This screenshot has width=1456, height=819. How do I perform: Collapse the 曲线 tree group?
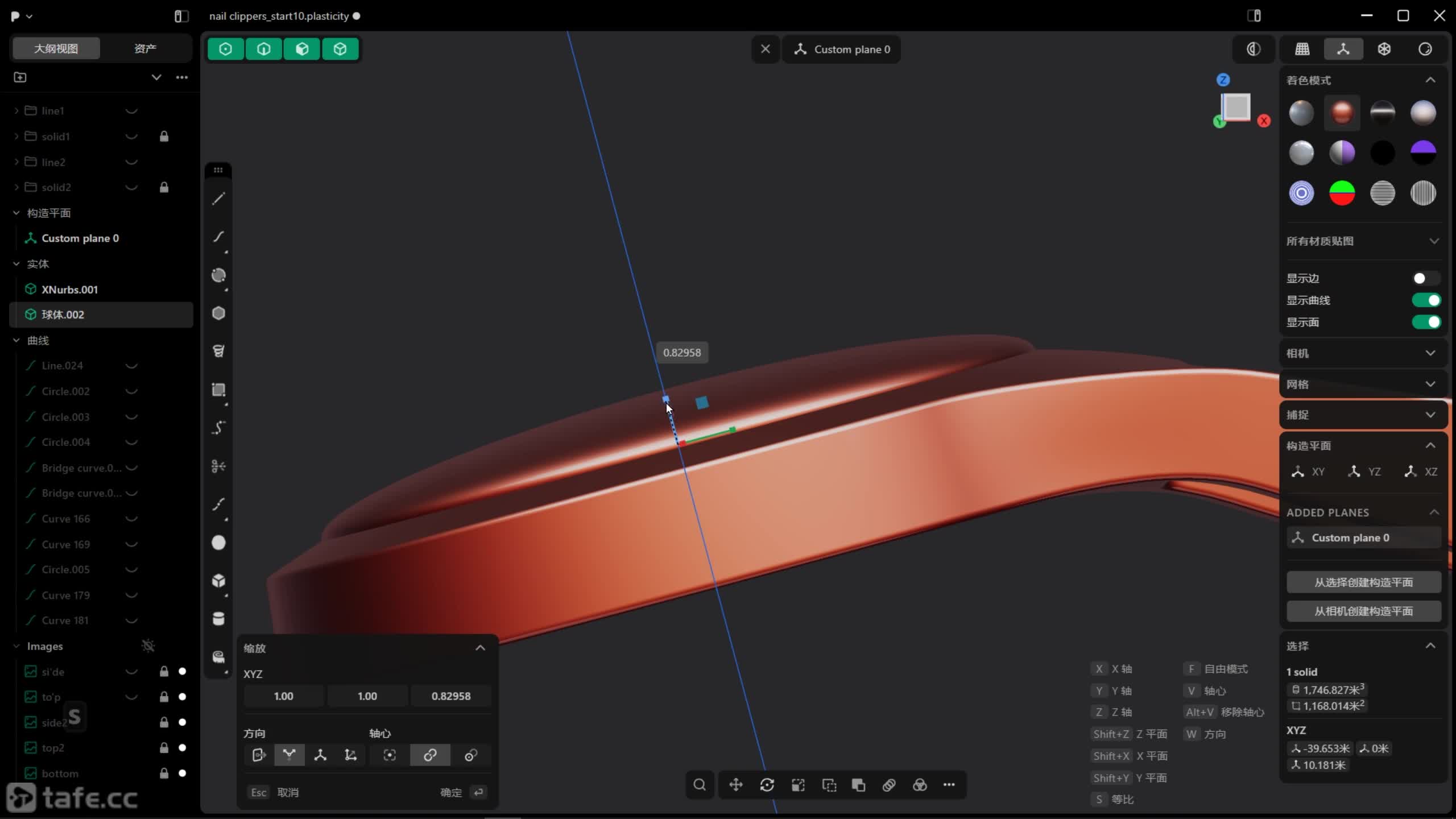[x=16, y=340]
